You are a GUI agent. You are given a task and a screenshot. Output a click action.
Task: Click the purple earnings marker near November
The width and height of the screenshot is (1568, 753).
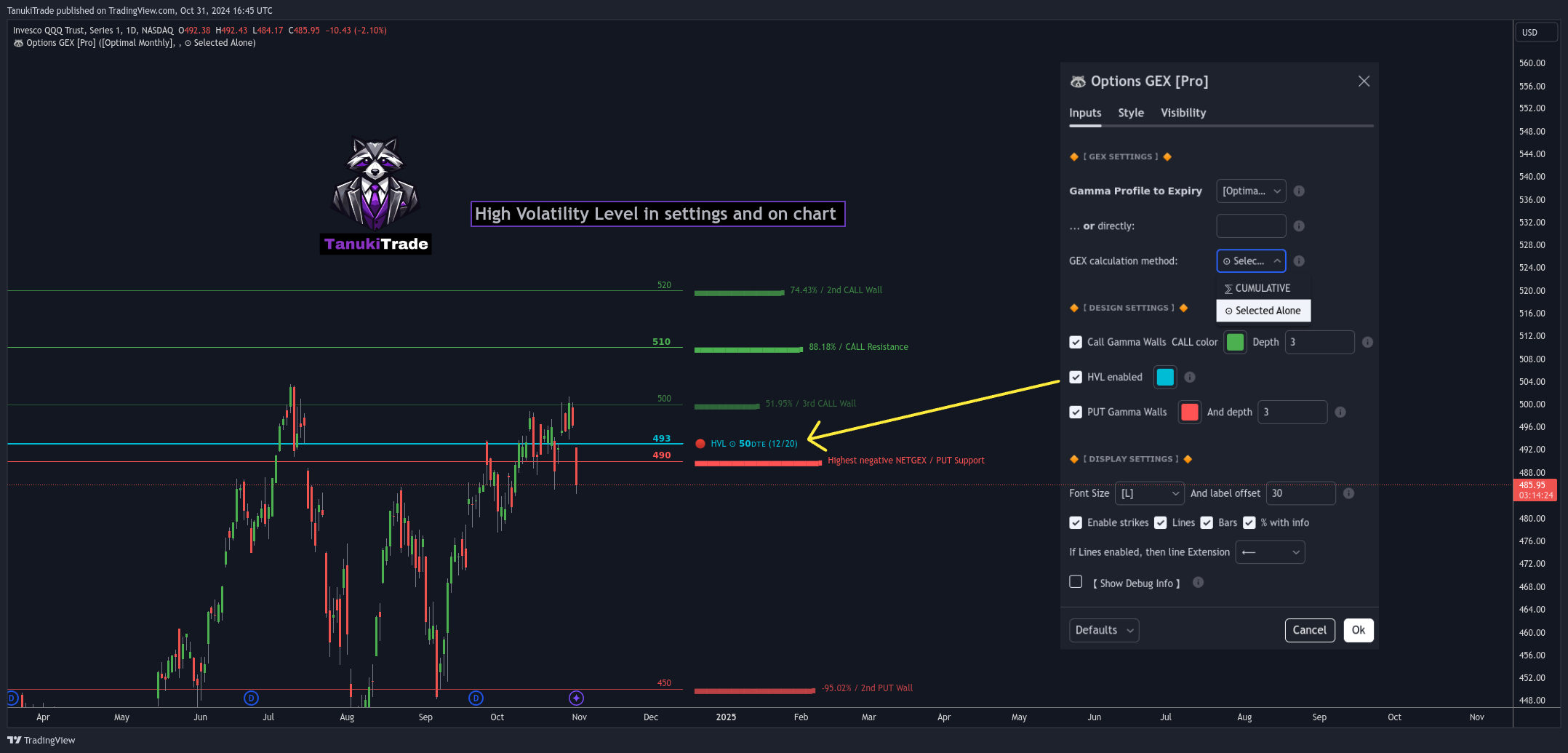tap(576, 698)
